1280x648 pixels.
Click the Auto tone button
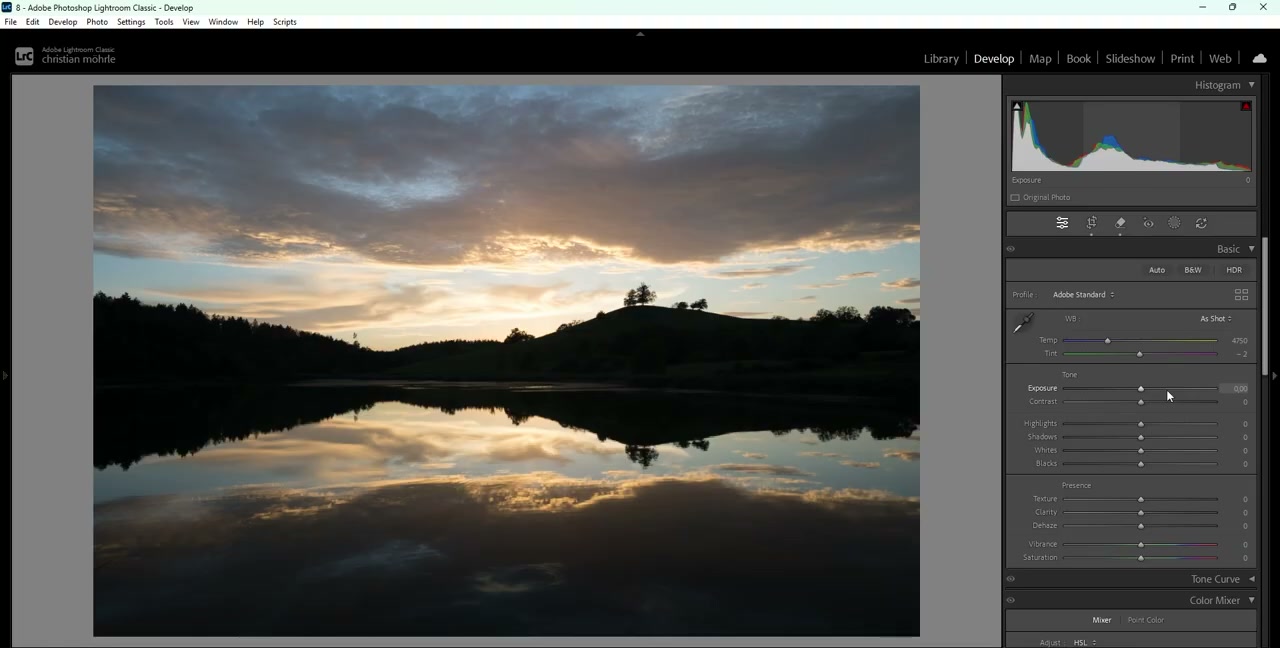[1157, 270]
